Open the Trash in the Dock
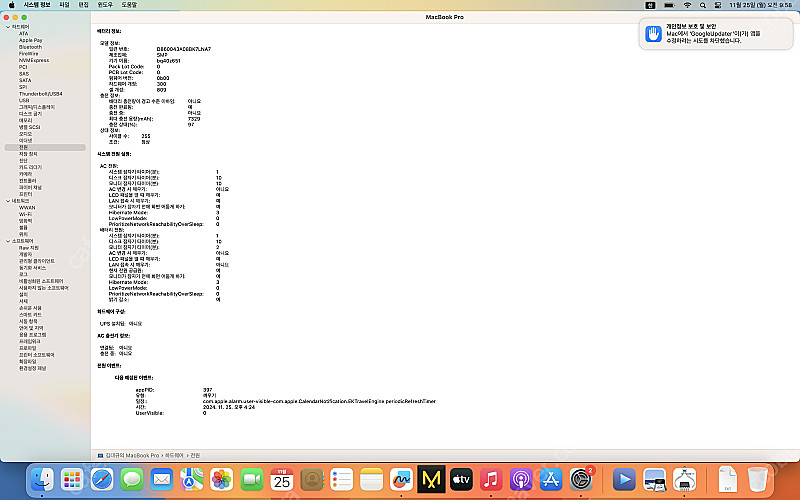800x500 pixels. pyautogui.click(x=758, y=480)
